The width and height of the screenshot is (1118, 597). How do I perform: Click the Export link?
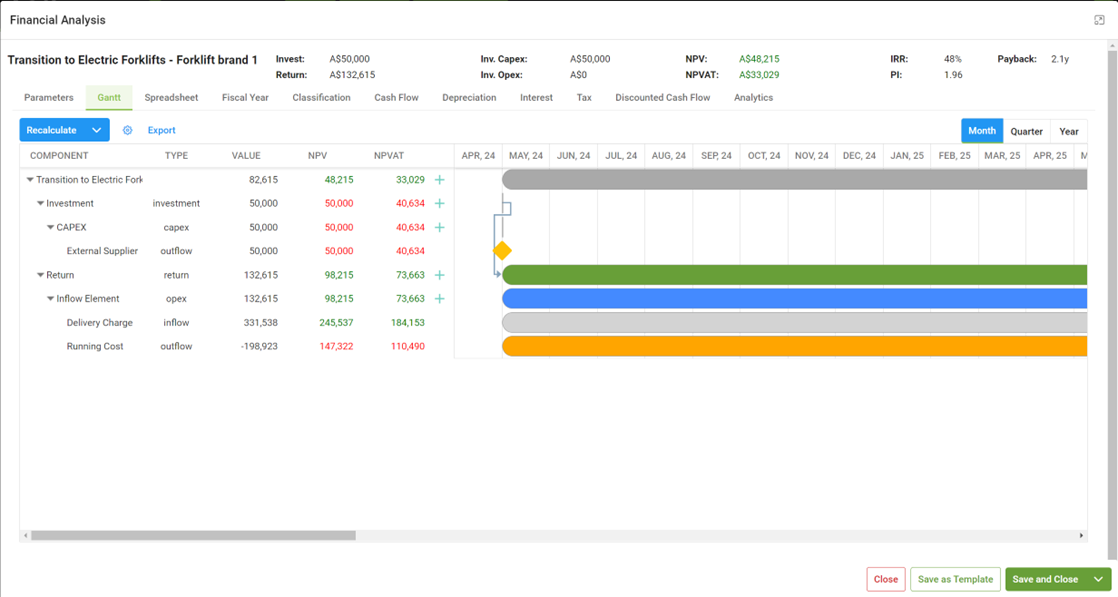point(162,129)
